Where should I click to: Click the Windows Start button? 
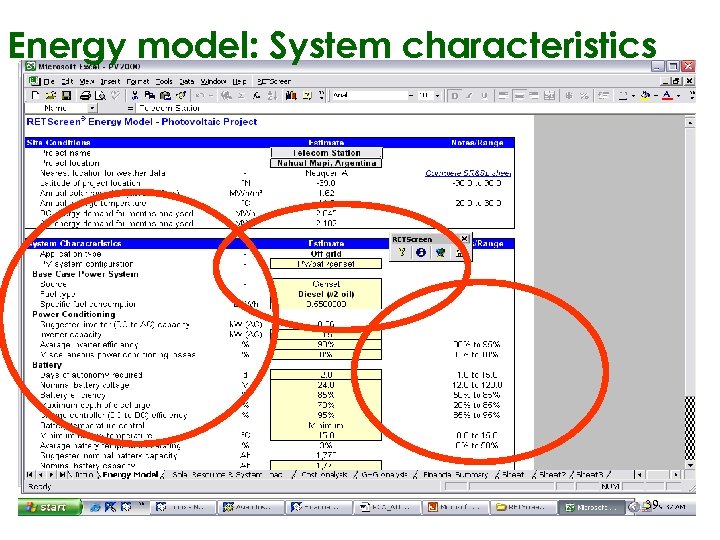(49, 507)
